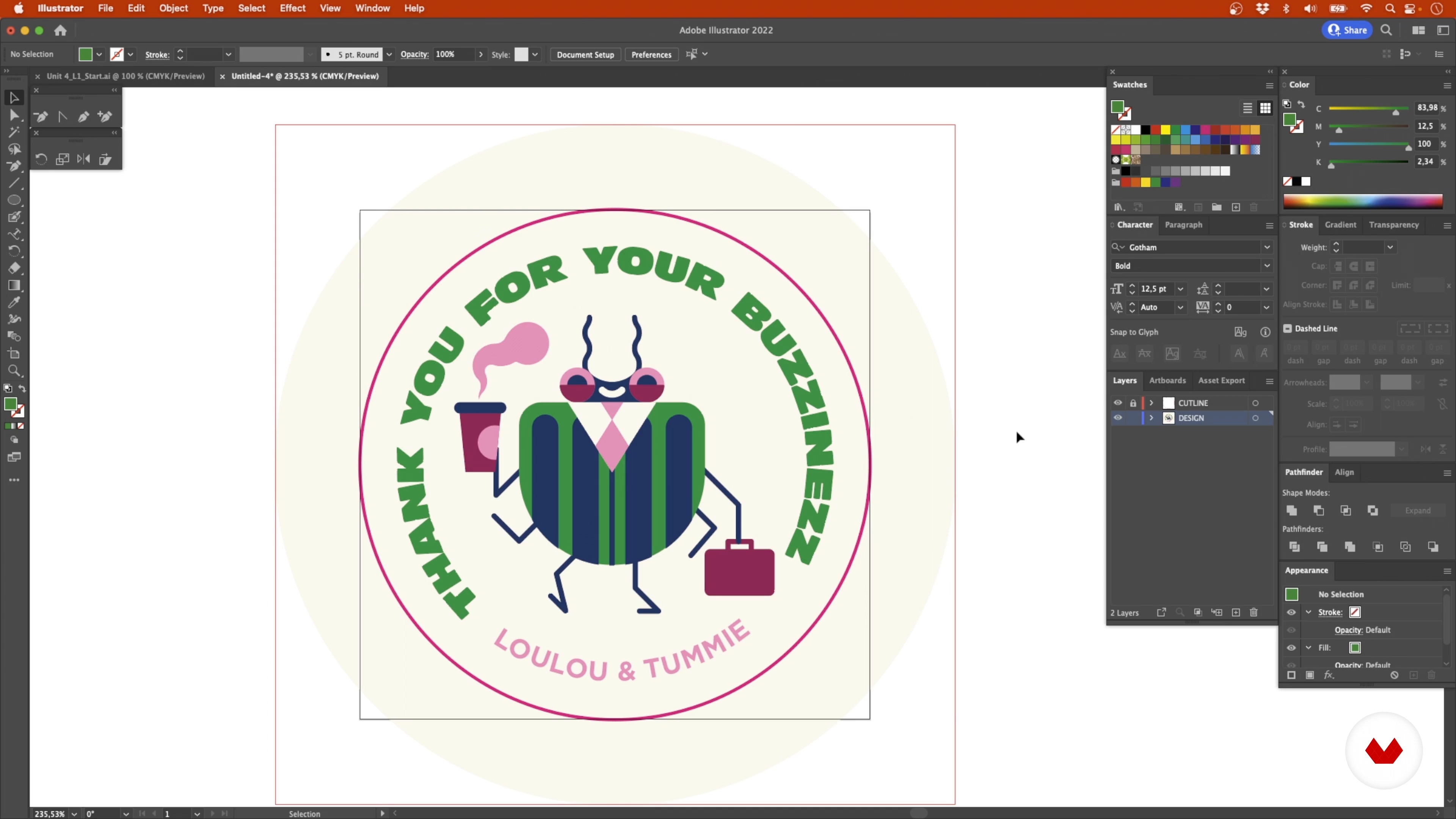This screenshot has width=1456, height=819.
Task: Expand the DESIGN layer contents
Action: tap(1152, 418)
